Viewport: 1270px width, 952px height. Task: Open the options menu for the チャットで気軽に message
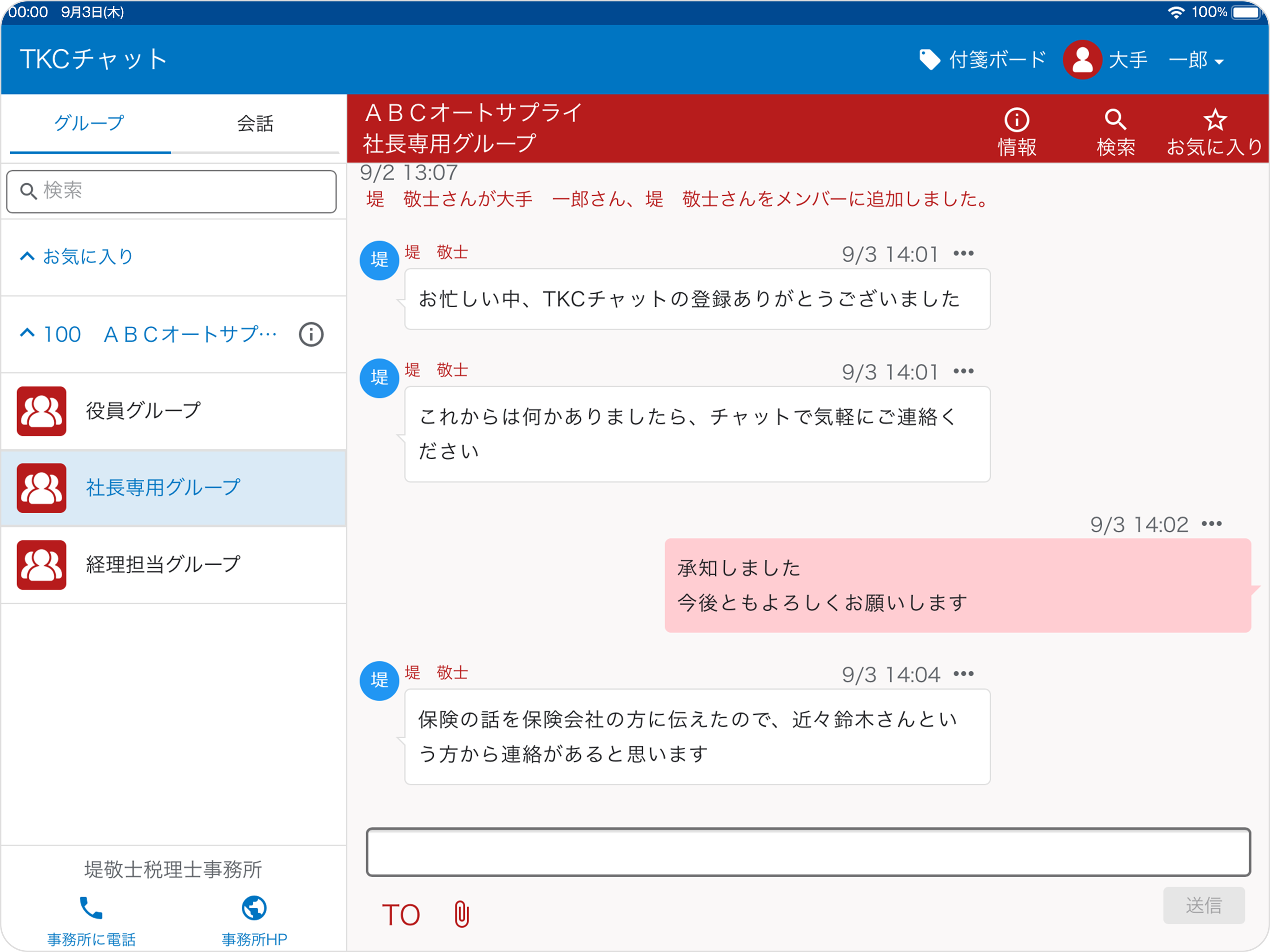[x=963, y=371]
